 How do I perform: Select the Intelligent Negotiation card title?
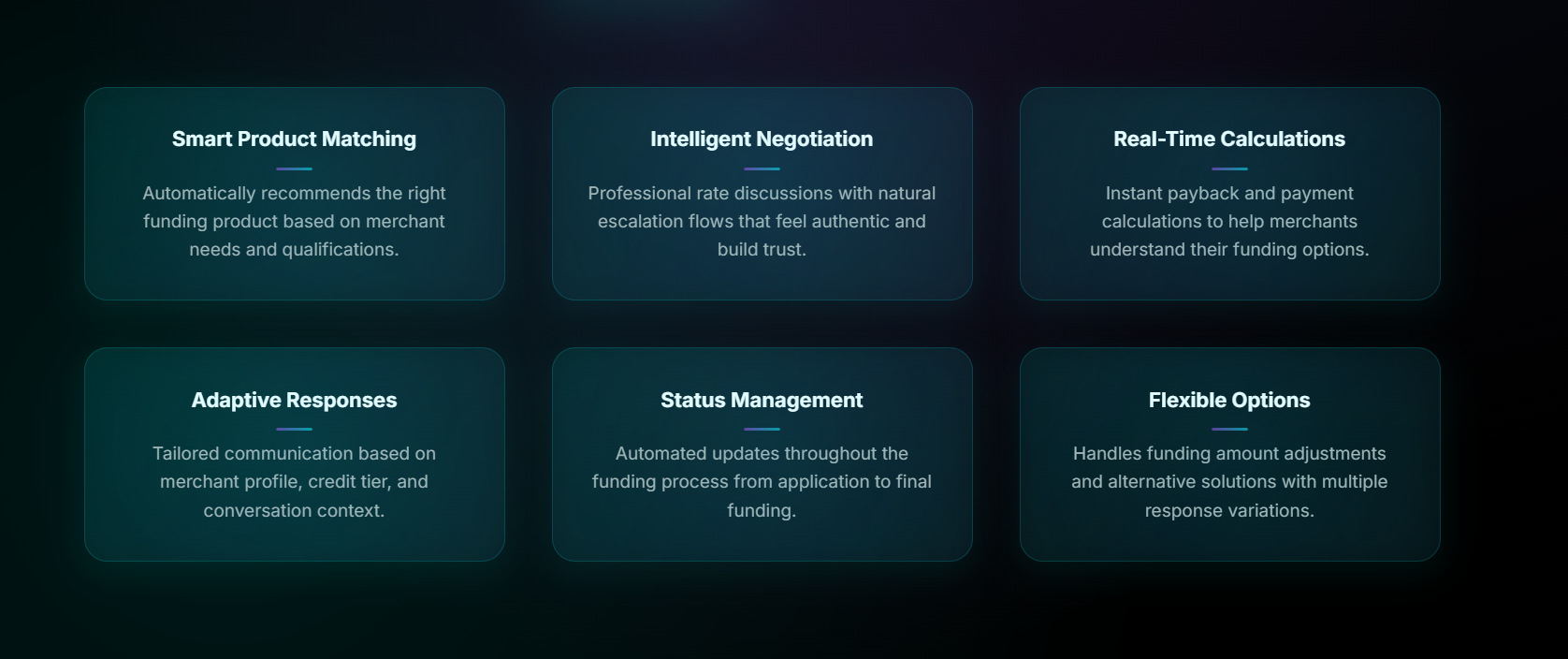tap(762, 139)
